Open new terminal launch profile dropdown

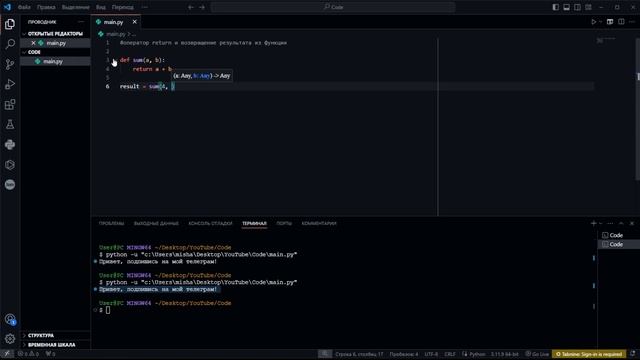point(600,223)
